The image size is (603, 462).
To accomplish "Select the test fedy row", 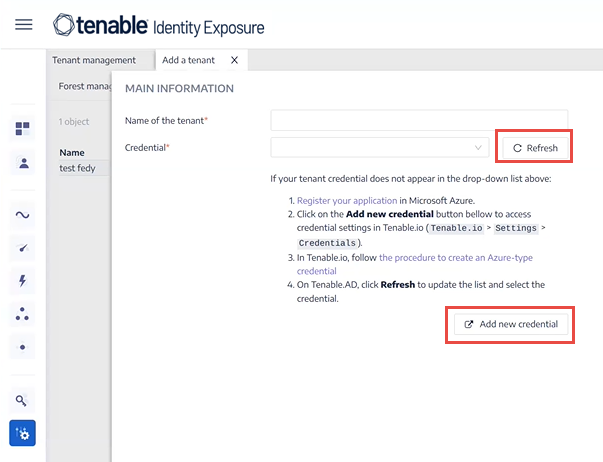I will (x=84, y=168).
